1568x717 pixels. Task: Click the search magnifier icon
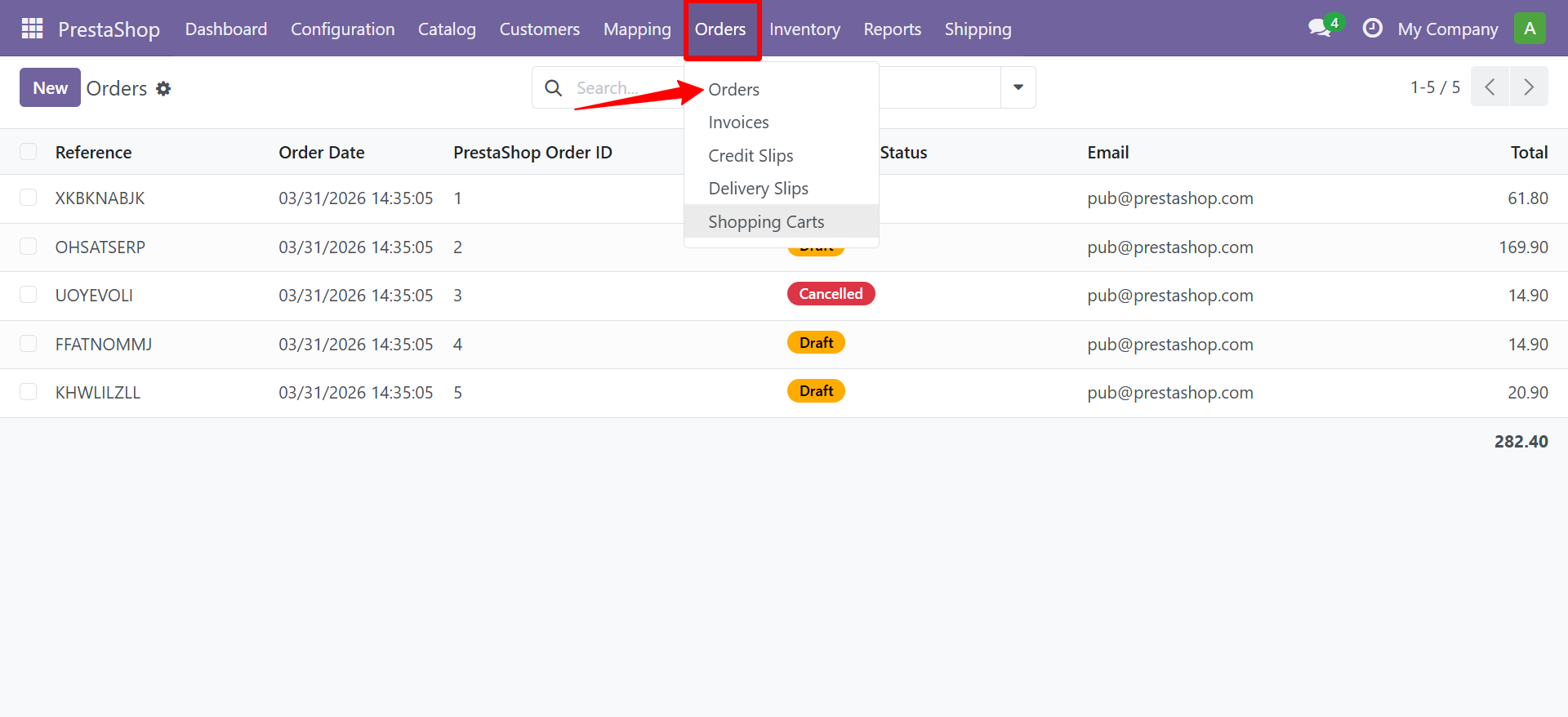(x=554, y=88)
